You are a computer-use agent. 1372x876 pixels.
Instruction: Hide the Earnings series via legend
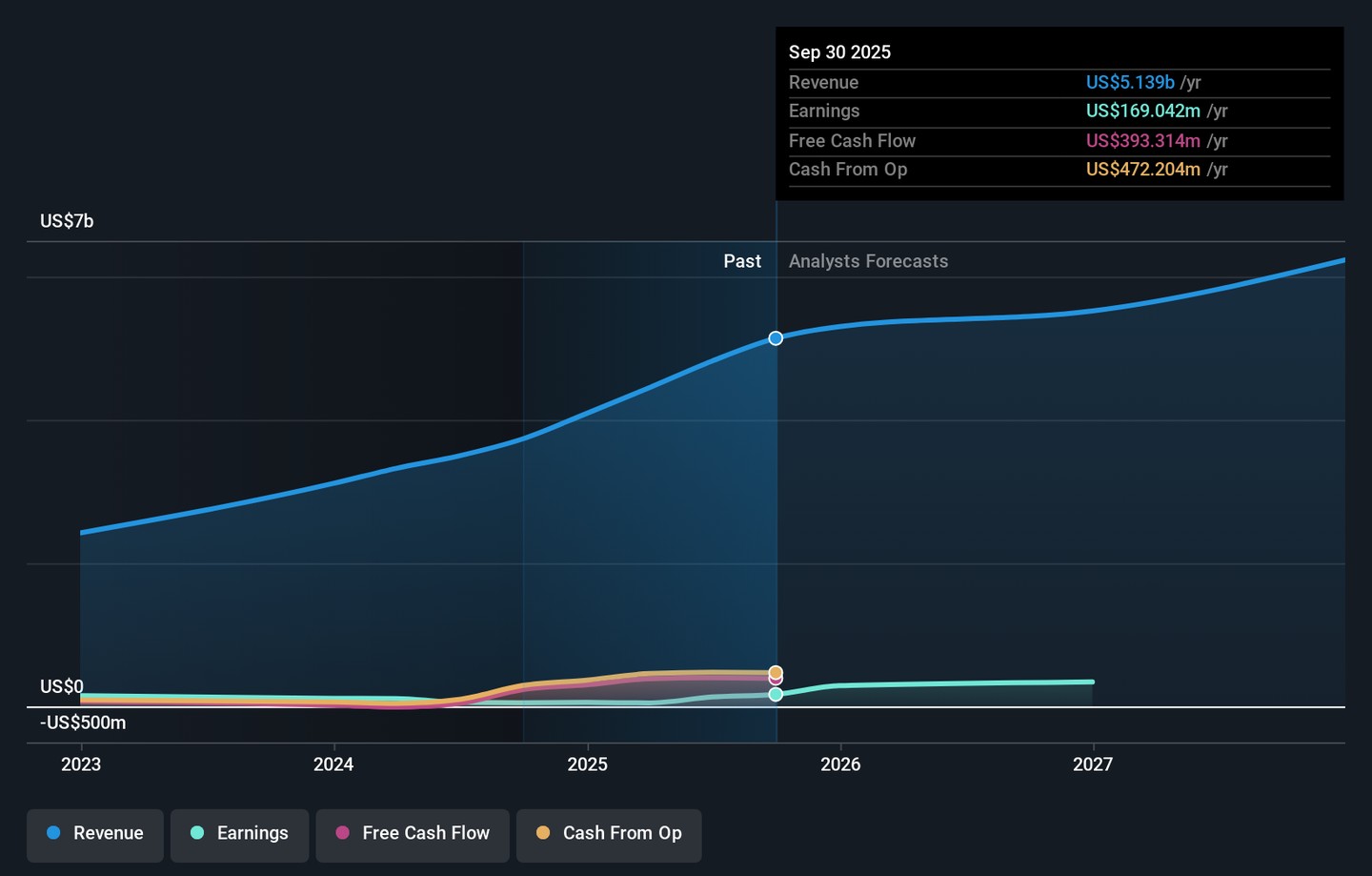[239, 833]
